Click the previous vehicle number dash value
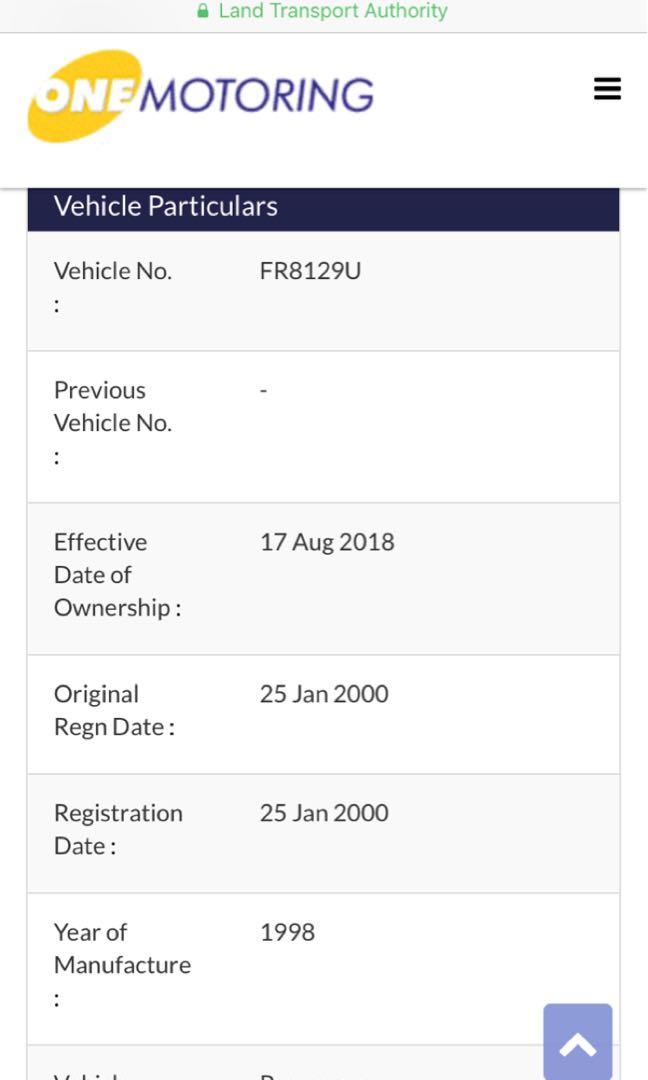Image resolution: width=648 pixels, height=1080 pixels. coord(263,391)
